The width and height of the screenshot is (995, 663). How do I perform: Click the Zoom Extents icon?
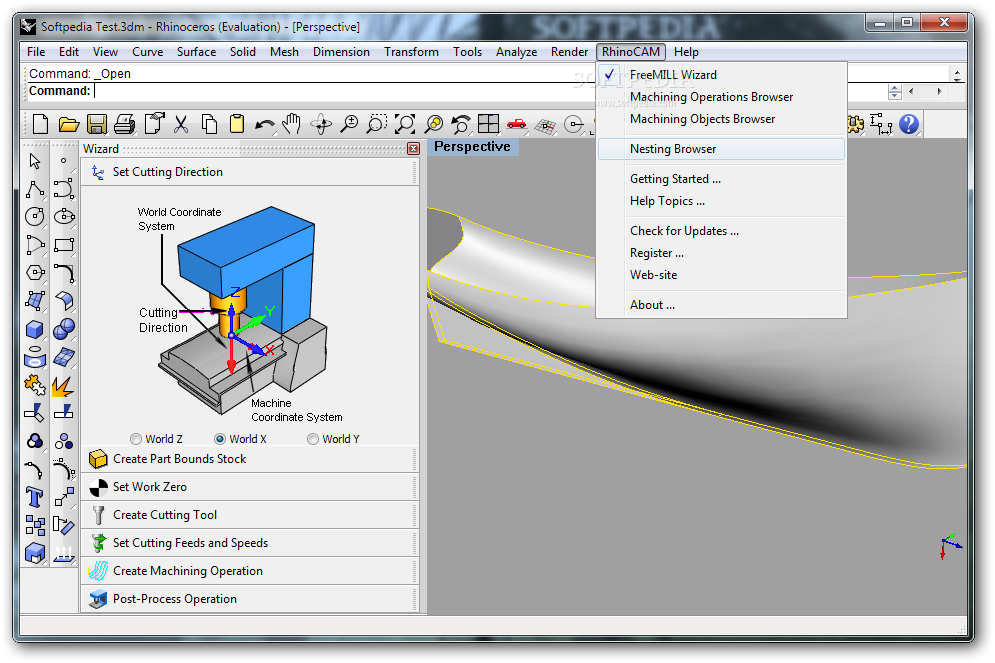pos(405,124)
